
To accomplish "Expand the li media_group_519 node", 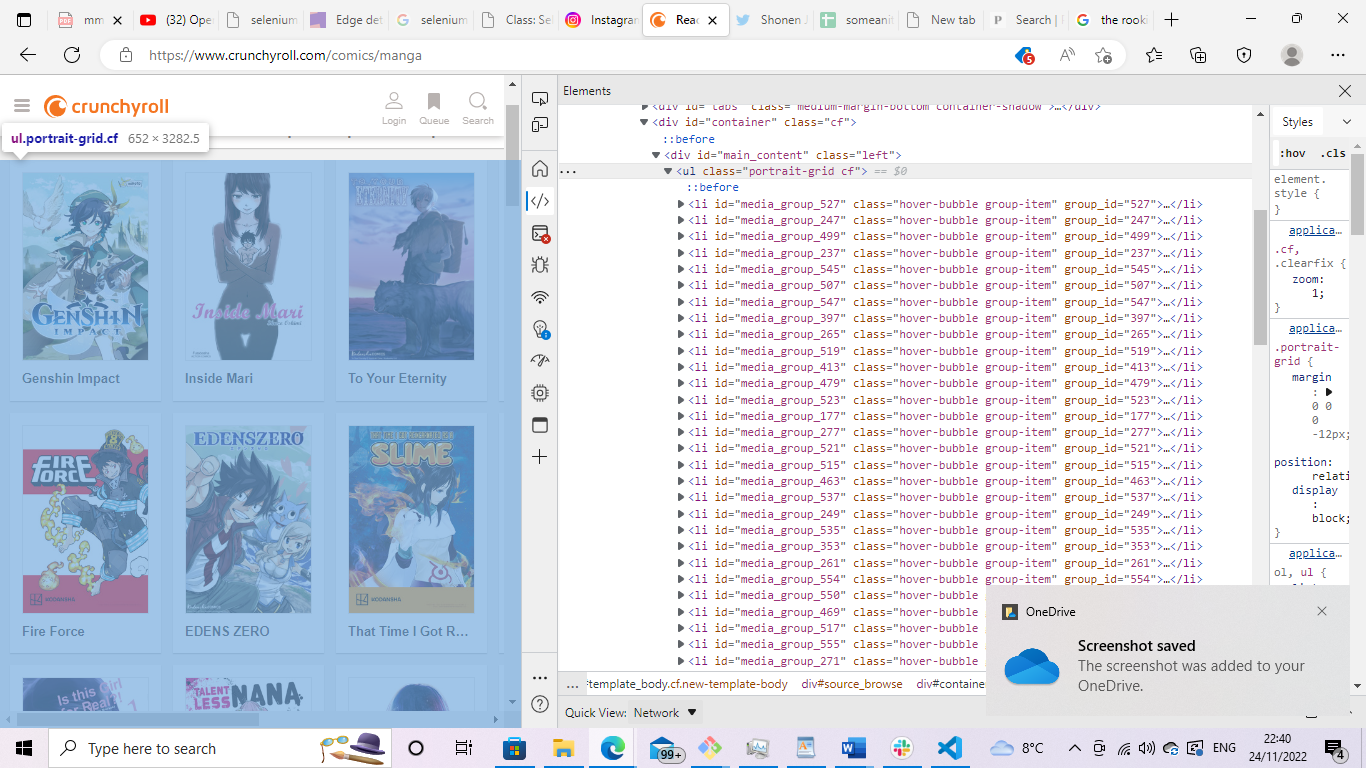I will 681,351.
